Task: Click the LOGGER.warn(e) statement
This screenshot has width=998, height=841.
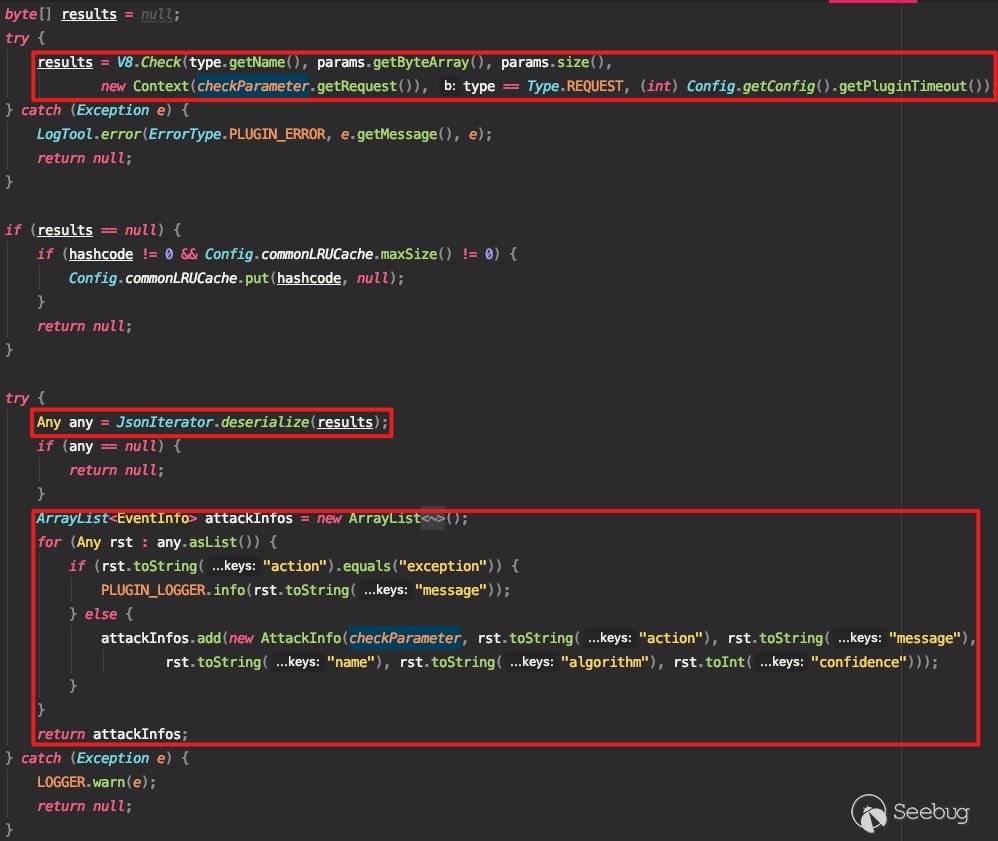Action: (97, 782)
